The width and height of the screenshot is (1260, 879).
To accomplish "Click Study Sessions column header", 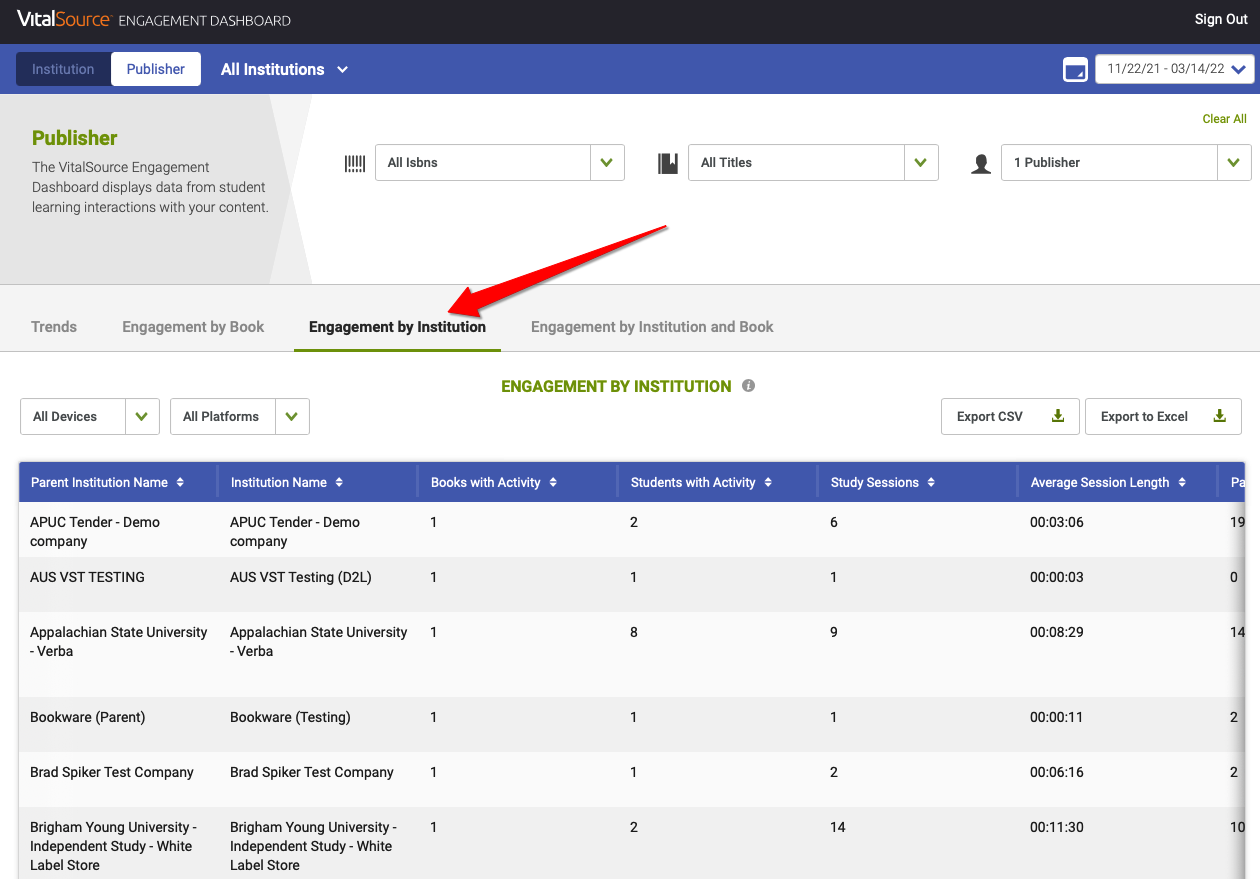I will (x=917, y=482).
